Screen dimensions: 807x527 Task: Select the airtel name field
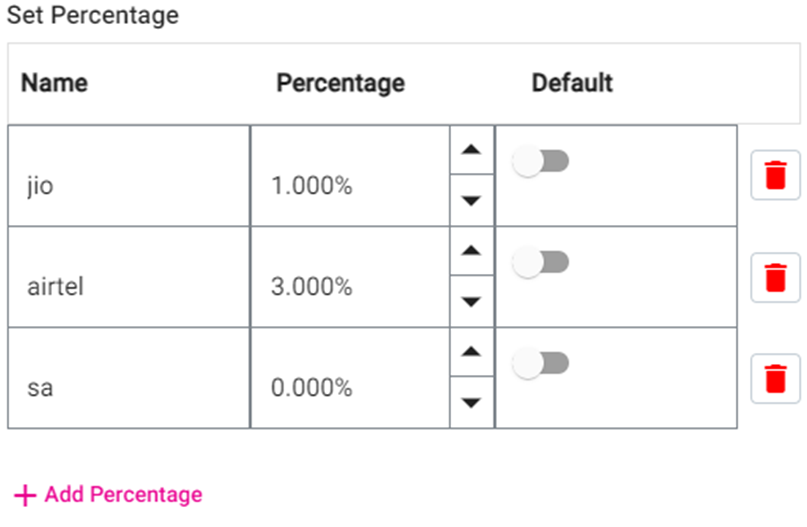[128, 287]
